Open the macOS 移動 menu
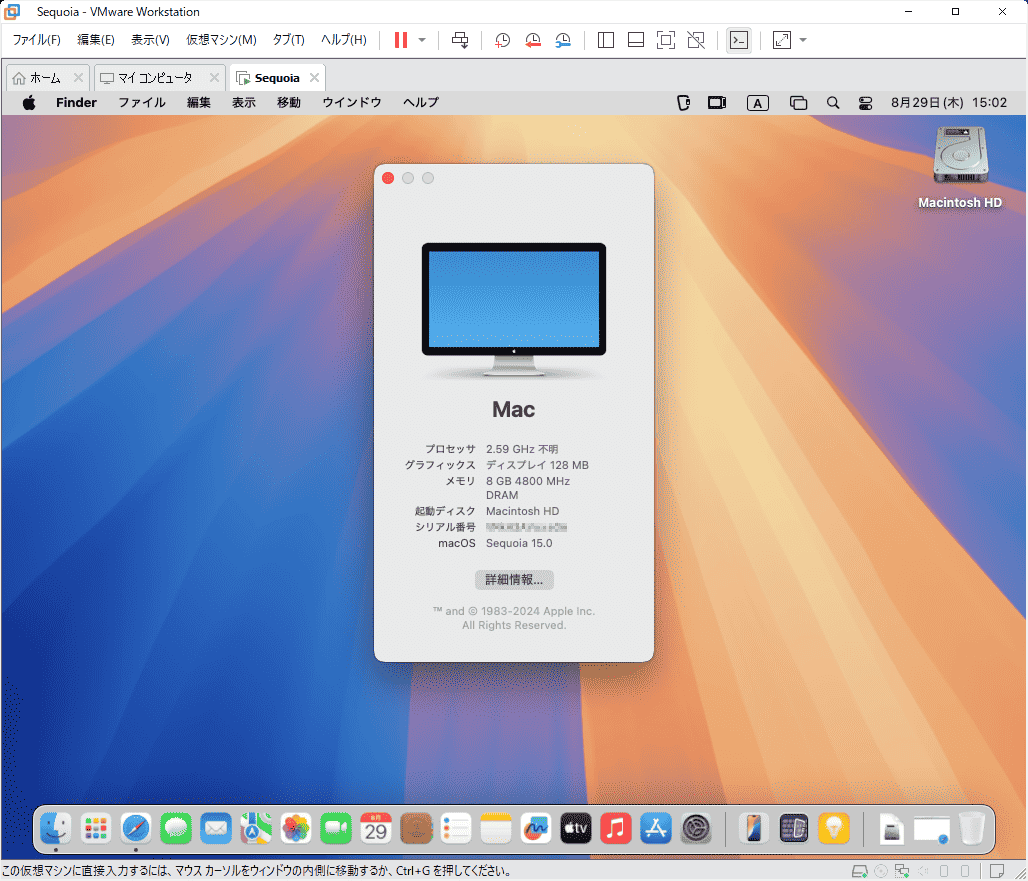This screenshot has width=1028, height=881. coord(288,103)
